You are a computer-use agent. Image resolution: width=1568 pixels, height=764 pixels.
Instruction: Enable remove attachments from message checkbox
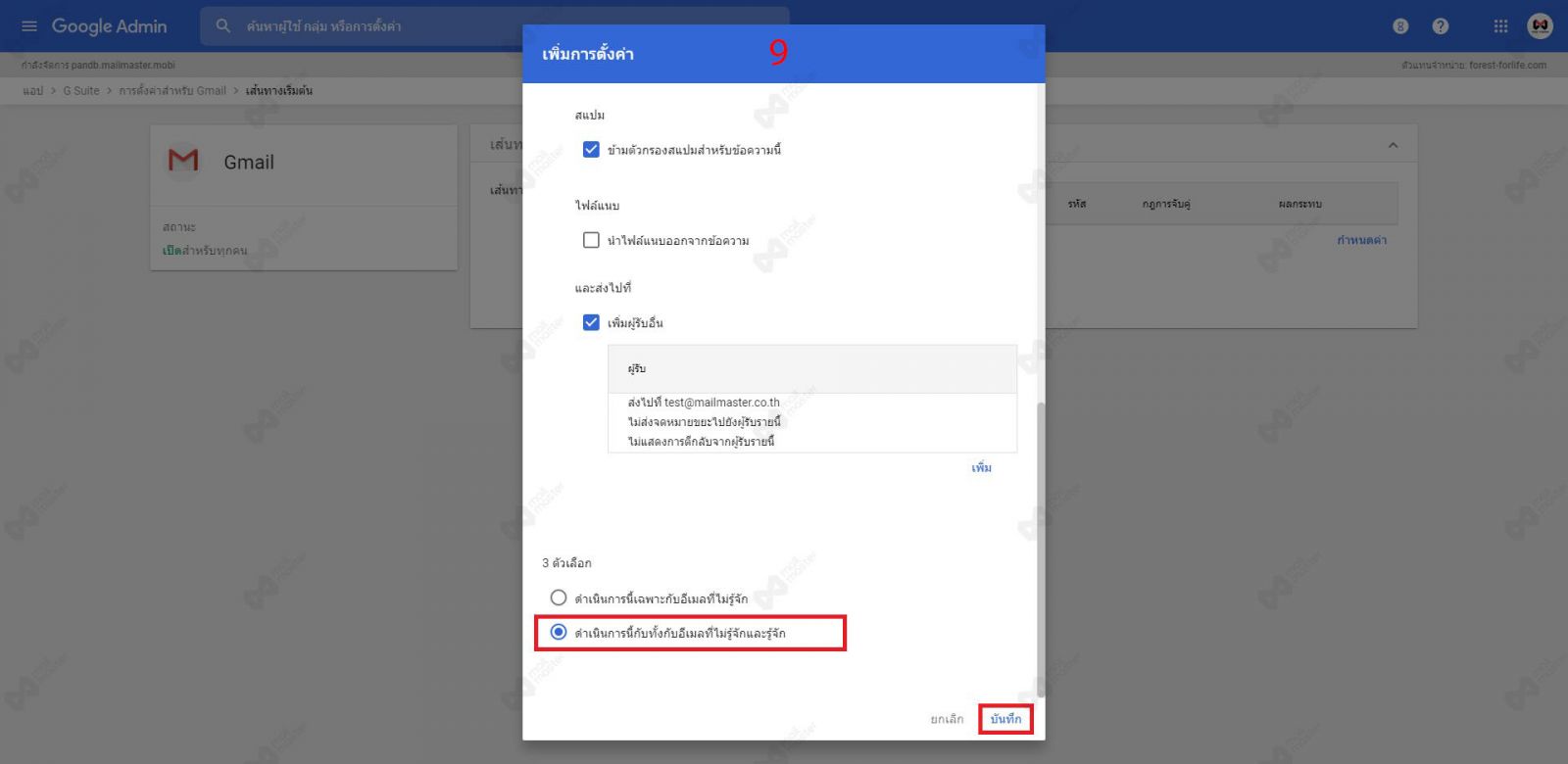pos(591,240)
